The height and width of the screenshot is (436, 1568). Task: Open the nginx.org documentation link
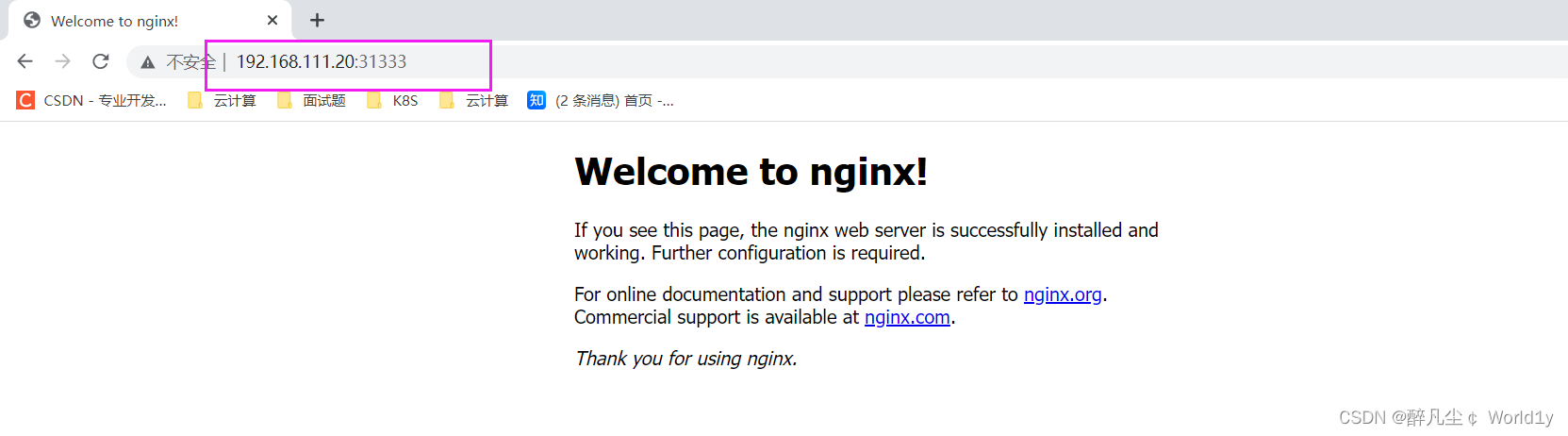tap(1063, 294)
